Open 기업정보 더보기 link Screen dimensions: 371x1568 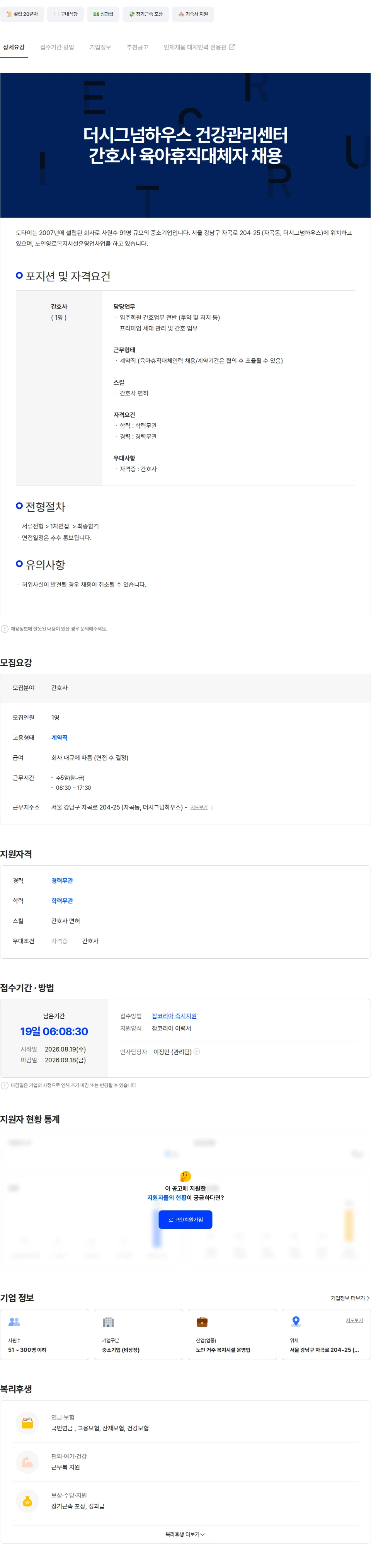click(x=350, y=1298)
